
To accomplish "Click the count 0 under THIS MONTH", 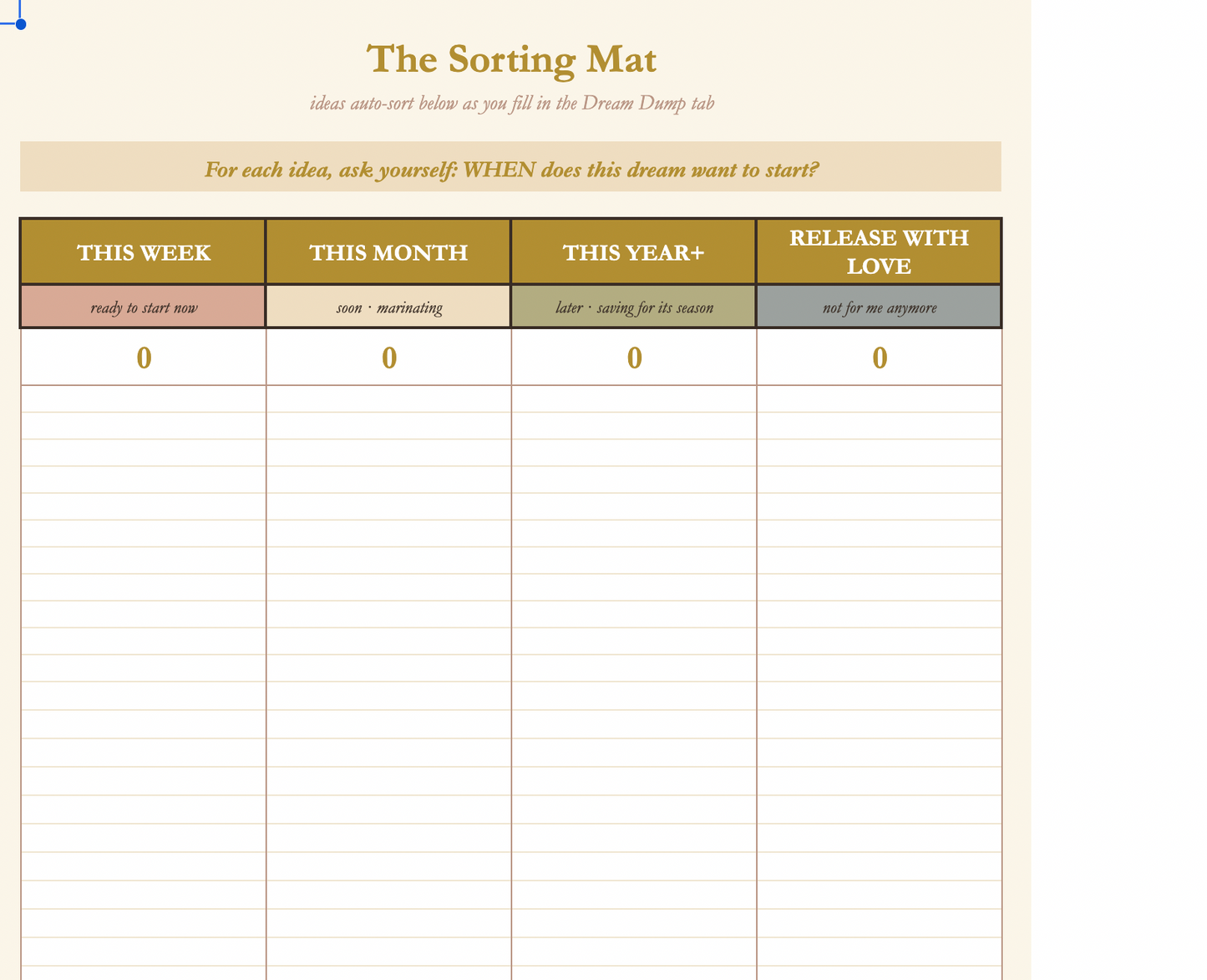I will coord(388,357).
